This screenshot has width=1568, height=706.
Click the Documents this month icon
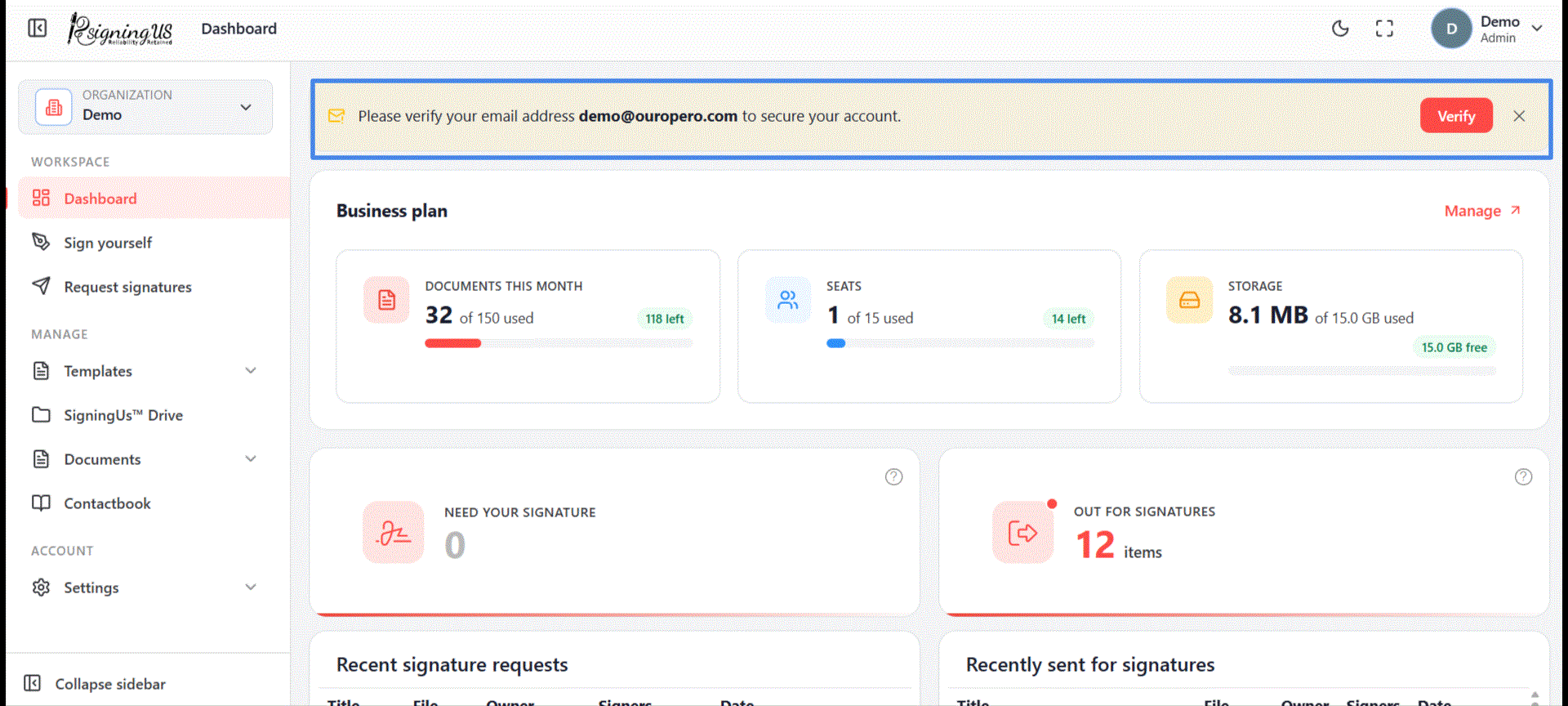point(386,300)
